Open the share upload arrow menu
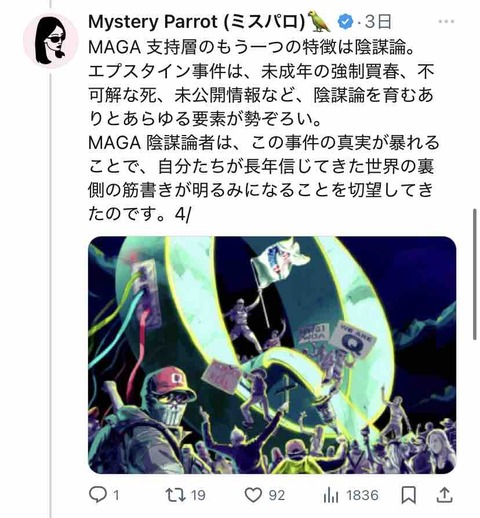This screenshot has width=480, height=518. pyautogui.click(x=445, y=495)
